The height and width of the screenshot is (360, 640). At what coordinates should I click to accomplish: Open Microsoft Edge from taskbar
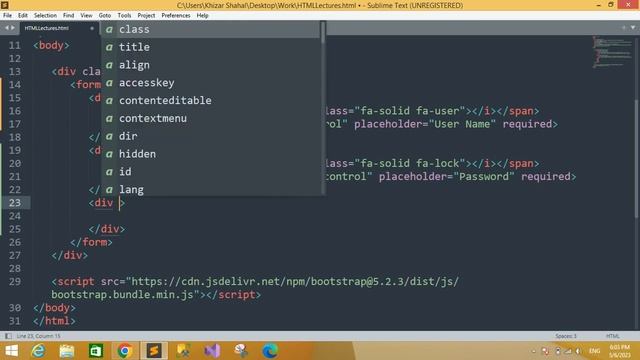pyautogui.click(x=270, y=351)
